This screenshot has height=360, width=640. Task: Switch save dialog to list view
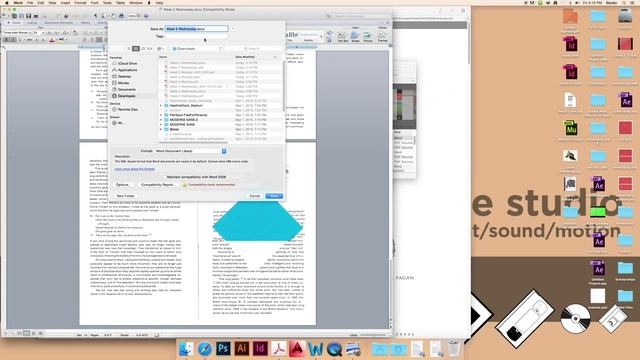136,49
